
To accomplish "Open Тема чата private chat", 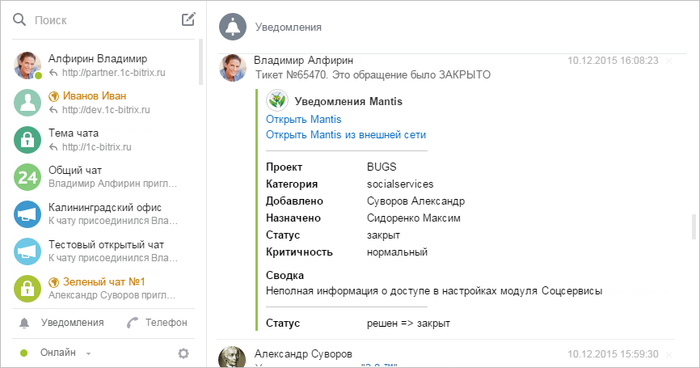I will tap(104, 140).
